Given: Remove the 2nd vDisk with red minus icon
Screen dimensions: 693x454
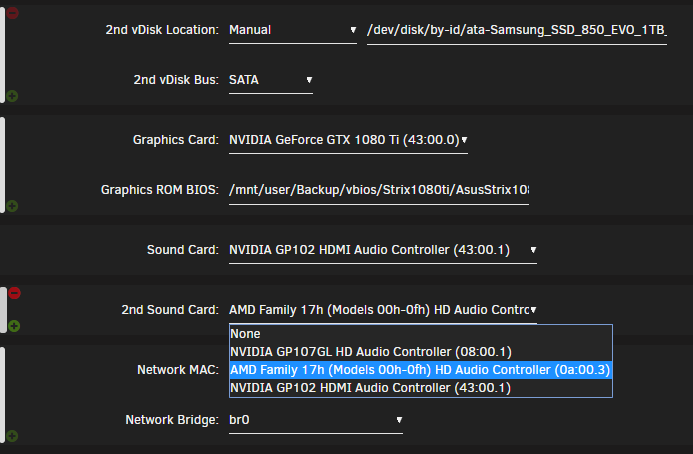Looking at the screenshot, I should 12,13.
